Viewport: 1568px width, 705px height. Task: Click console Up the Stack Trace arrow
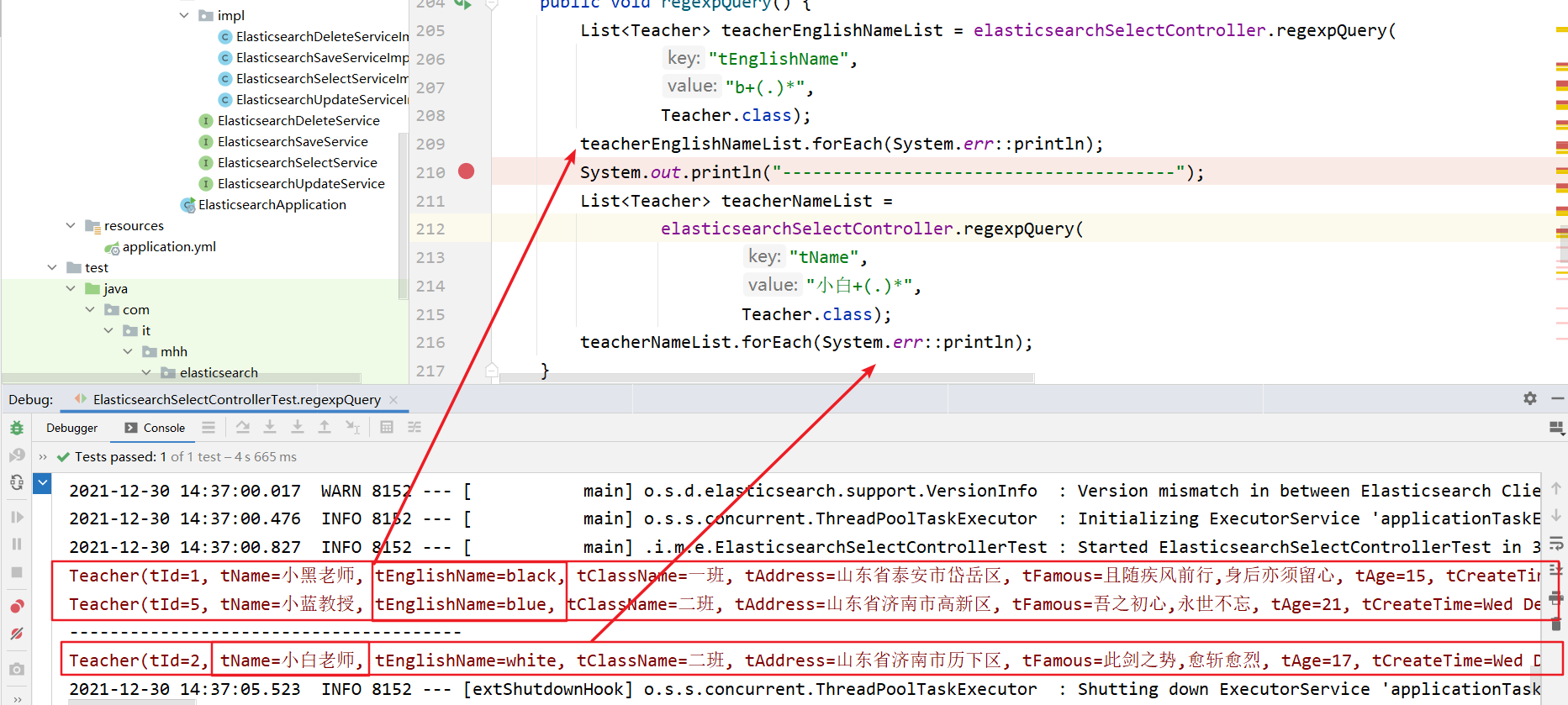tap(1556, 487)
